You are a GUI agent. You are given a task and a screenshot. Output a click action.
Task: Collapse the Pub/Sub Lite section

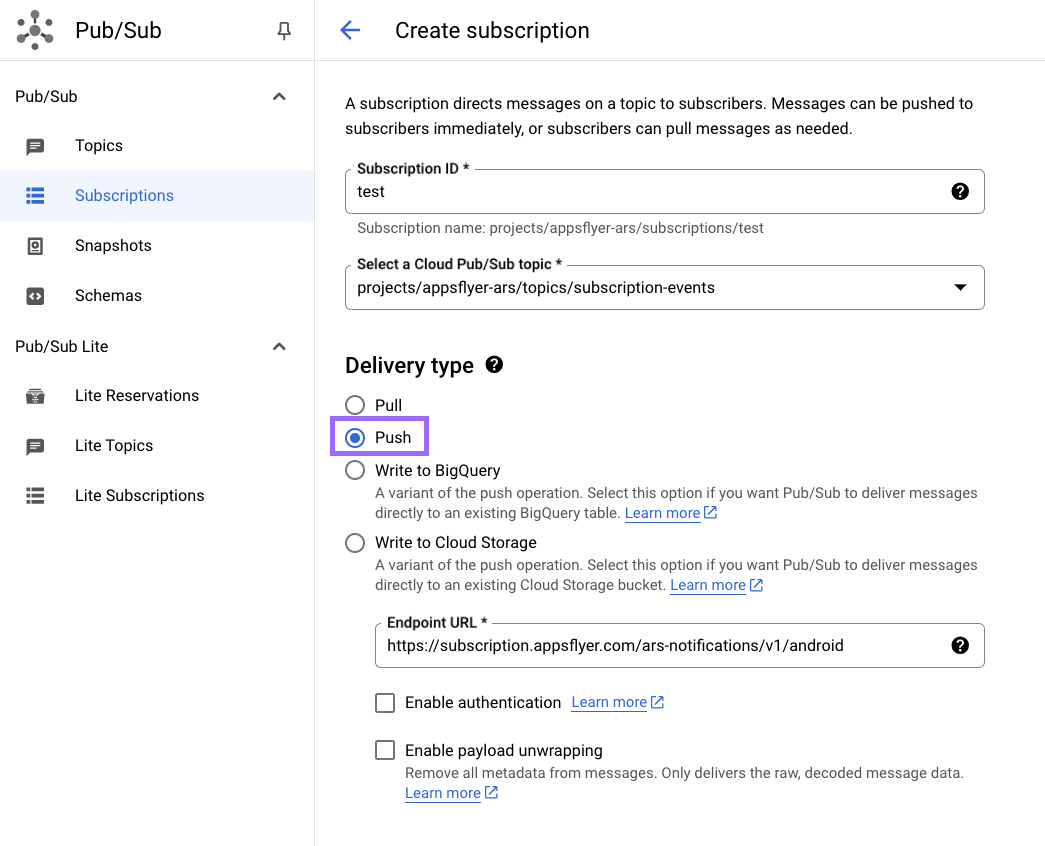click(280, 346)
